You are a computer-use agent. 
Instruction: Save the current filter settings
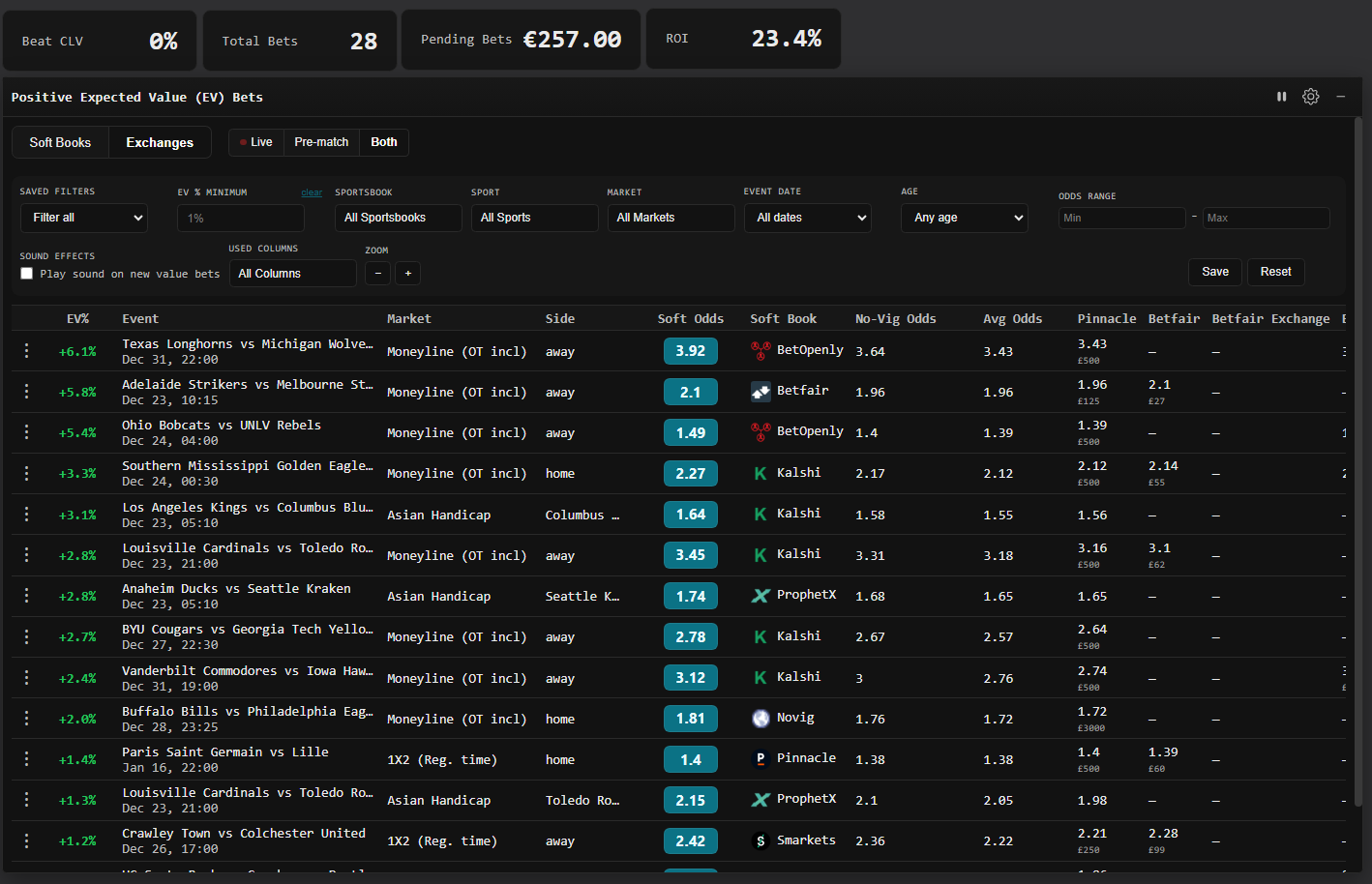click(1214, 272)
